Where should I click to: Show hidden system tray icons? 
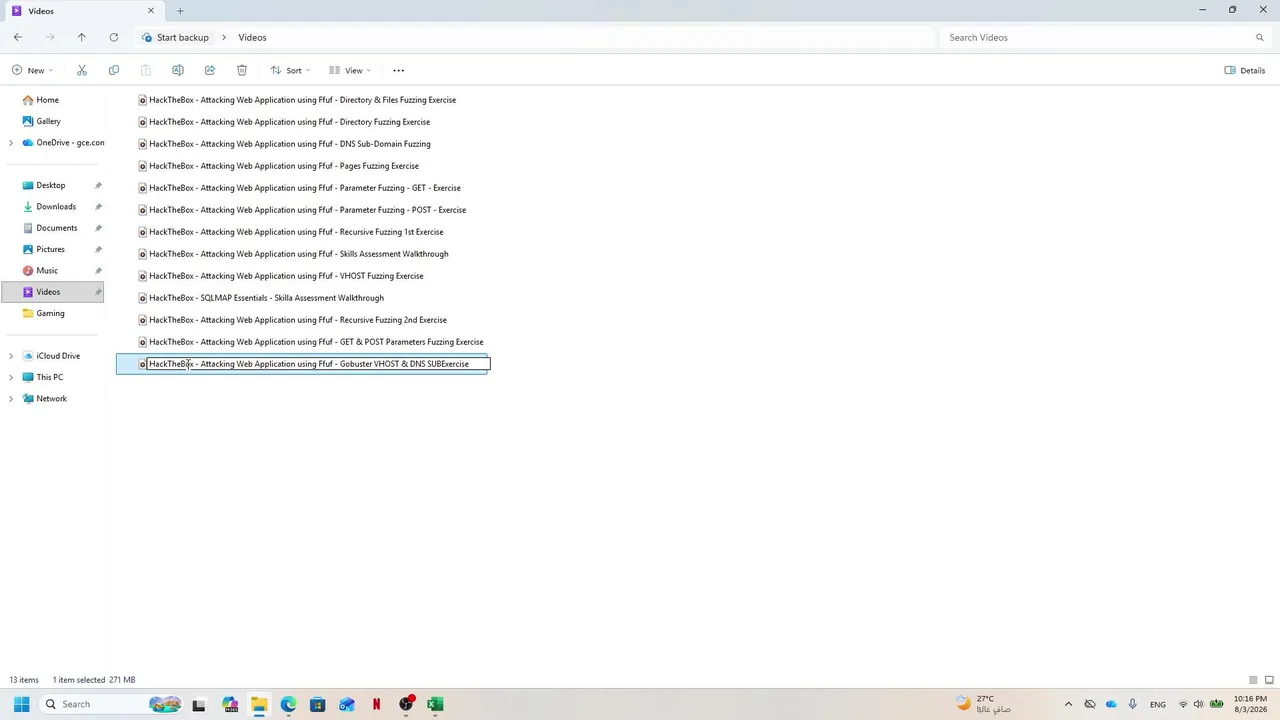(1068, 704)
